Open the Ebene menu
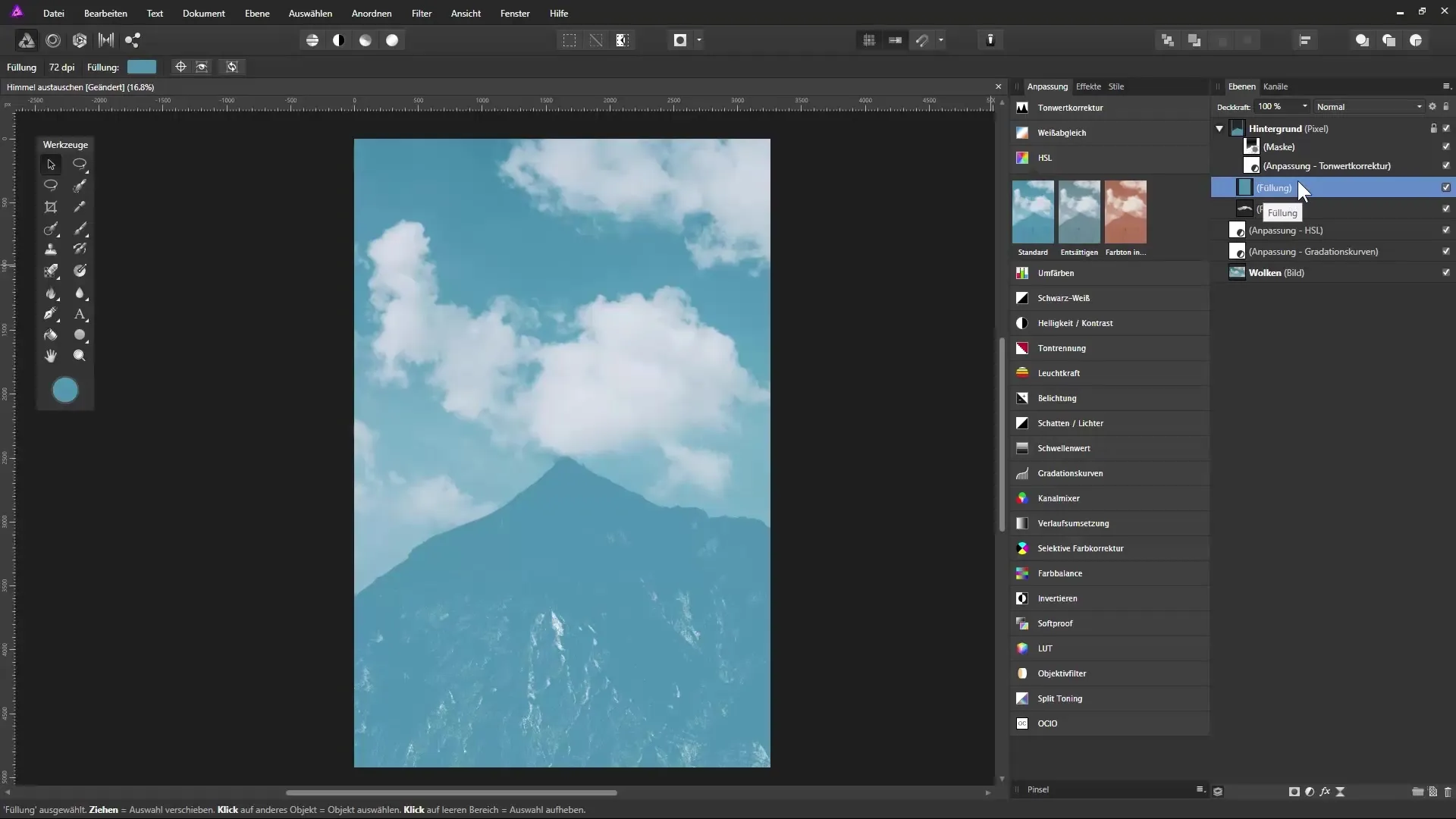This screenshot has width=1456, height=819. [257, 14]
